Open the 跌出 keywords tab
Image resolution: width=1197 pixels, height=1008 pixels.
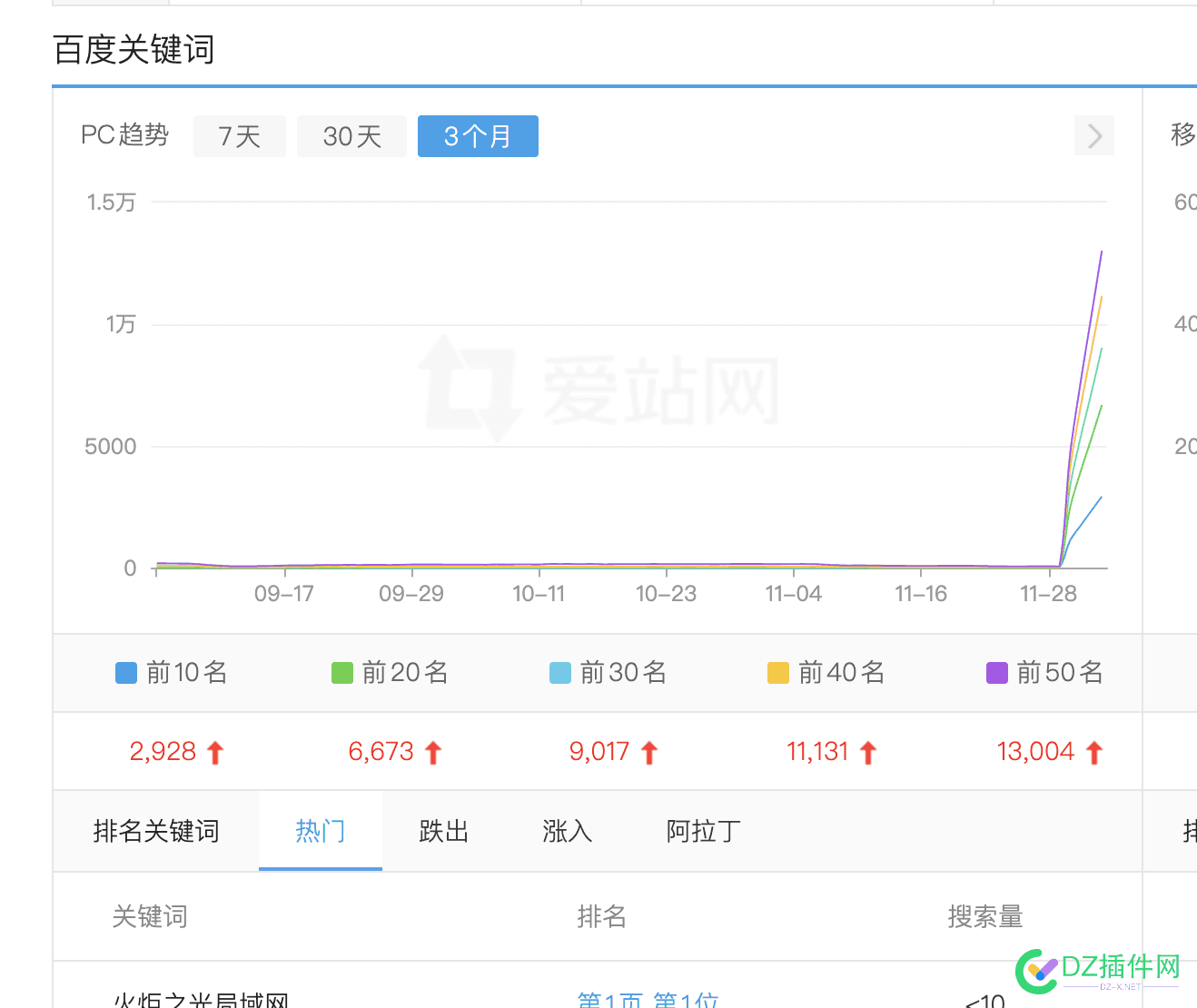pyautogui.click(x=443, y=831)
